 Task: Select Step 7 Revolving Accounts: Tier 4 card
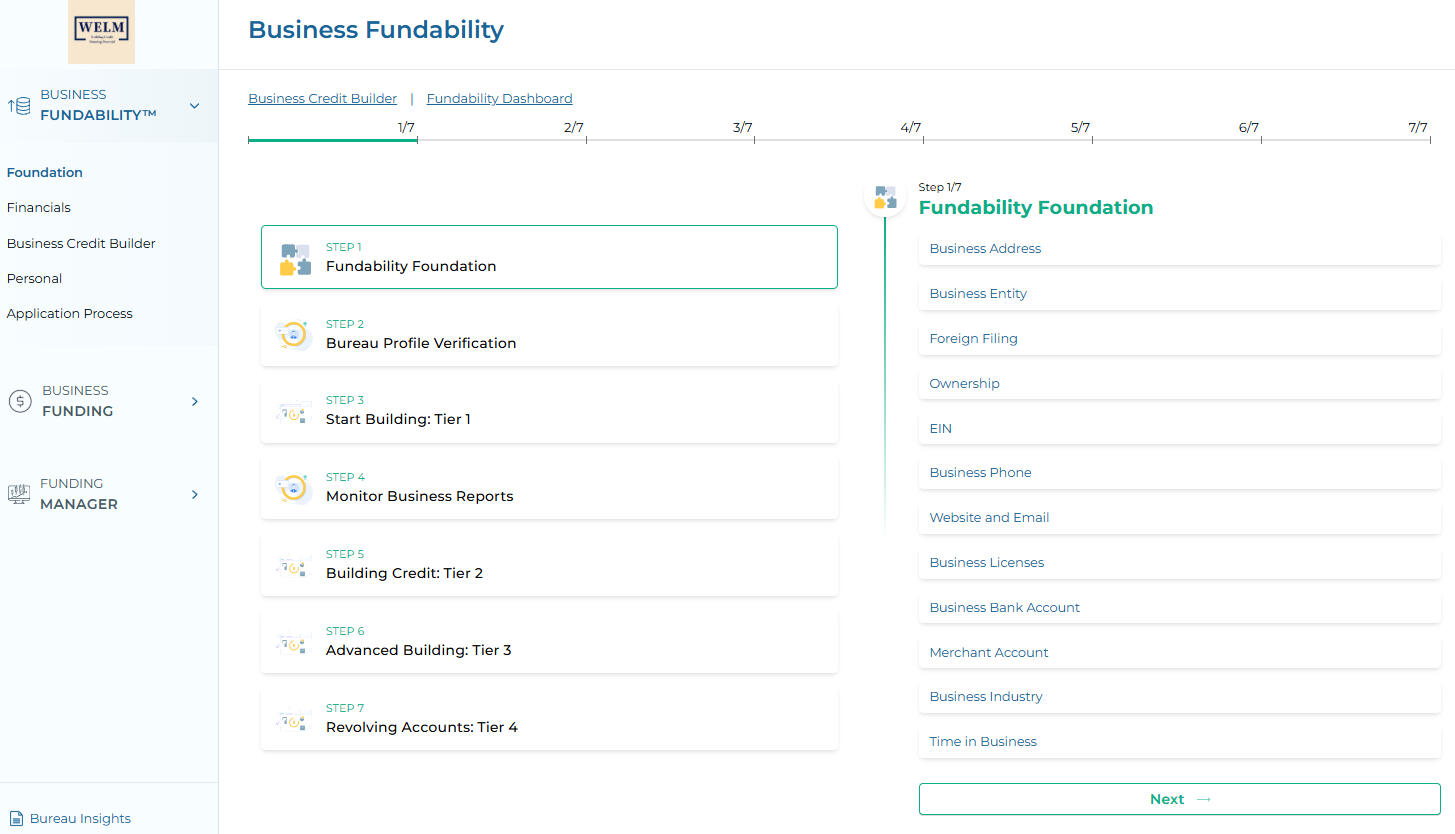pos(549,719)
